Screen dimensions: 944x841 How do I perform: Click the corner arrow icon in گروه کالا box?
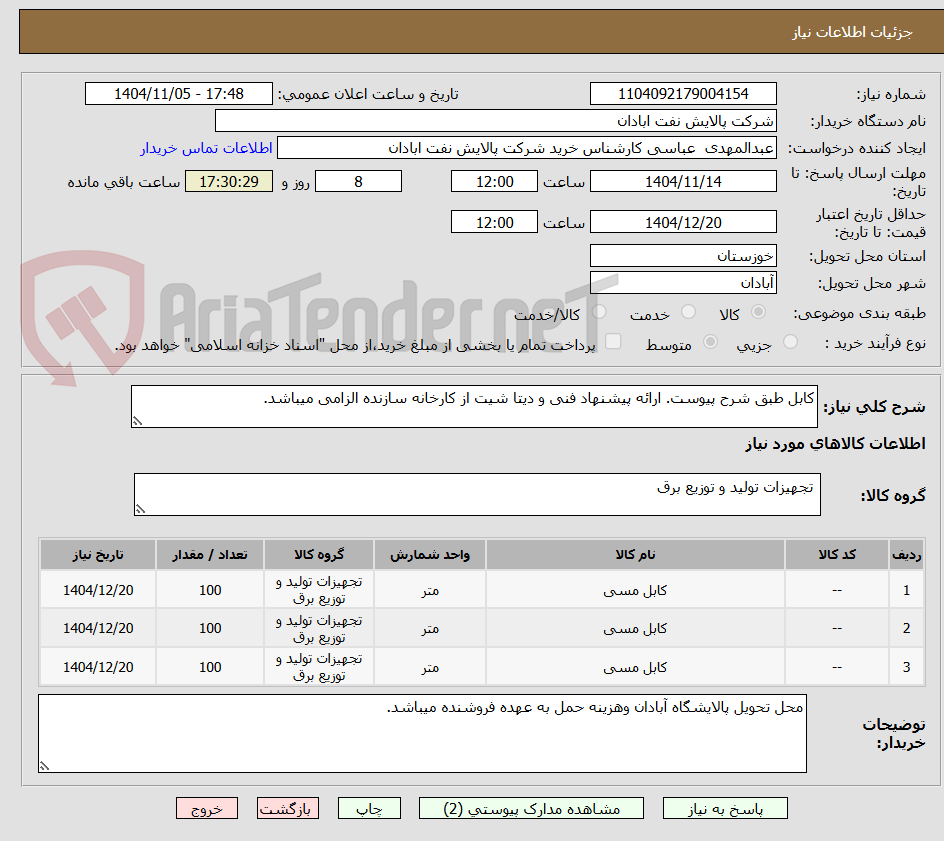coord(141,508)
